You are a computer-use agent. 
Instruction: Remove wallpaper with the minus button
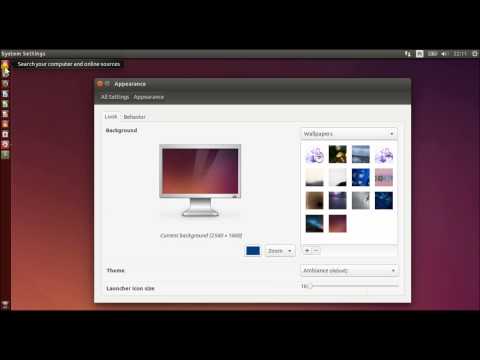point(316,250)
